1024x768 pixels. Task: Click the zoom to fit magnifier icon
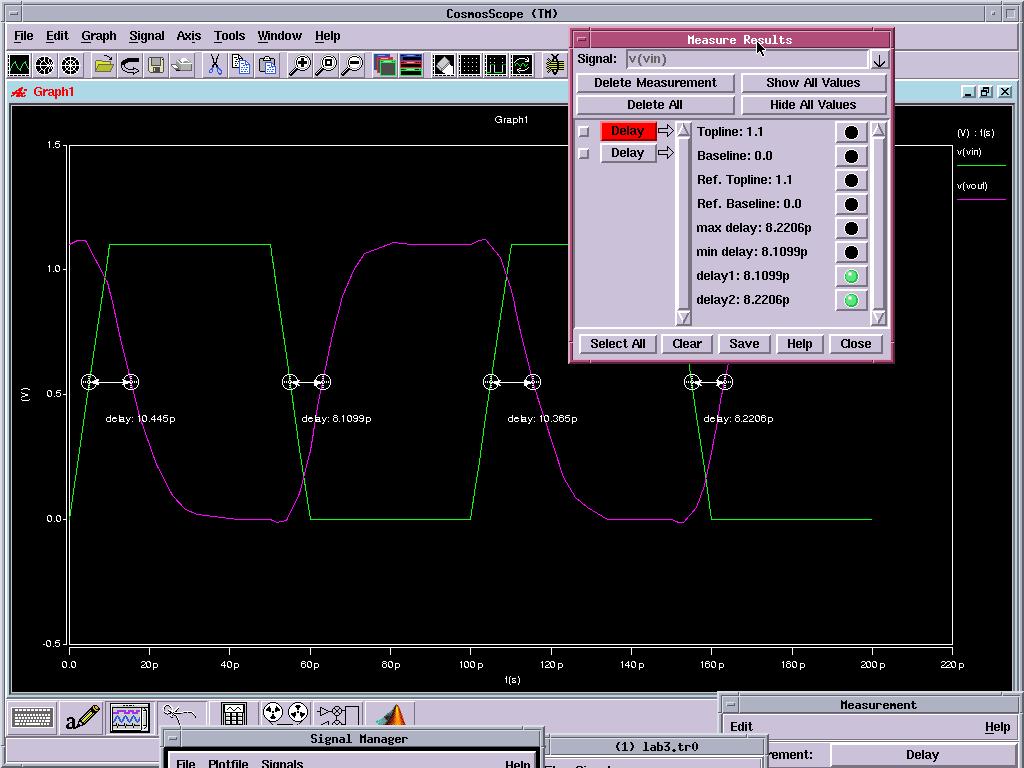[x=326, y=65]
